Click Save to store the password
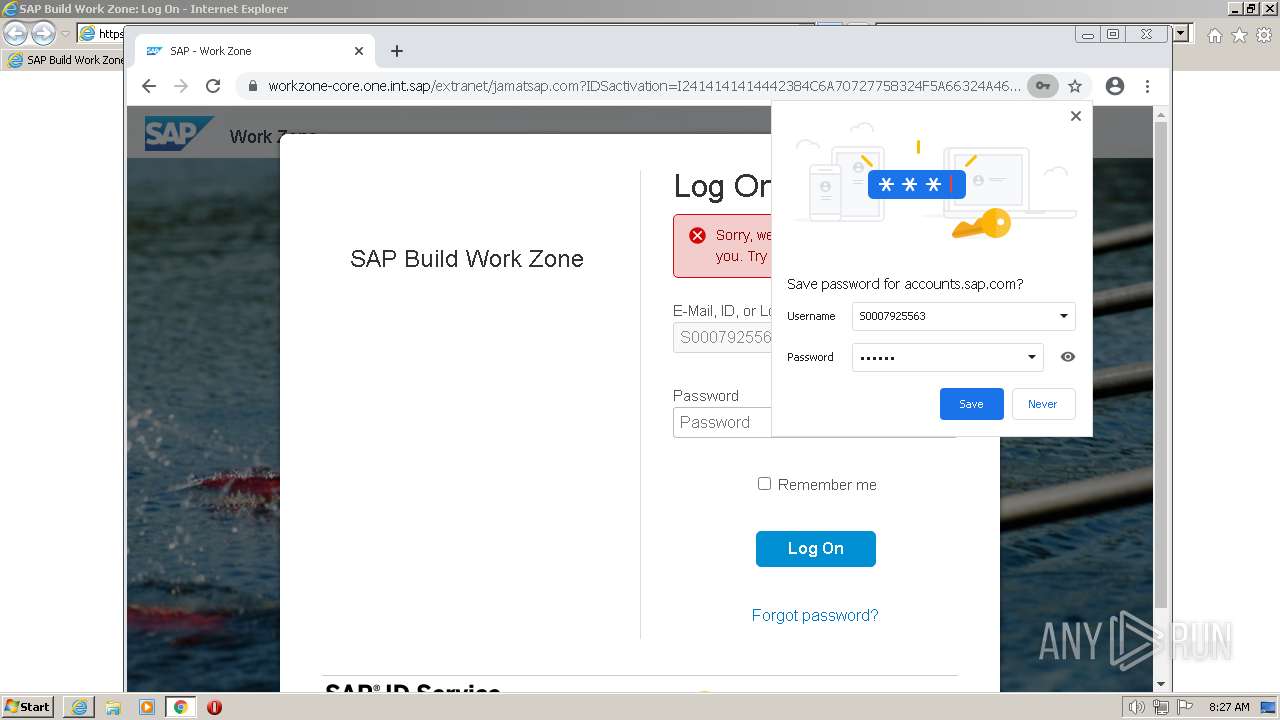Image resolution: width=1280 pixels, height=720 pixels. pyautogui.click(x=971, y=404)
